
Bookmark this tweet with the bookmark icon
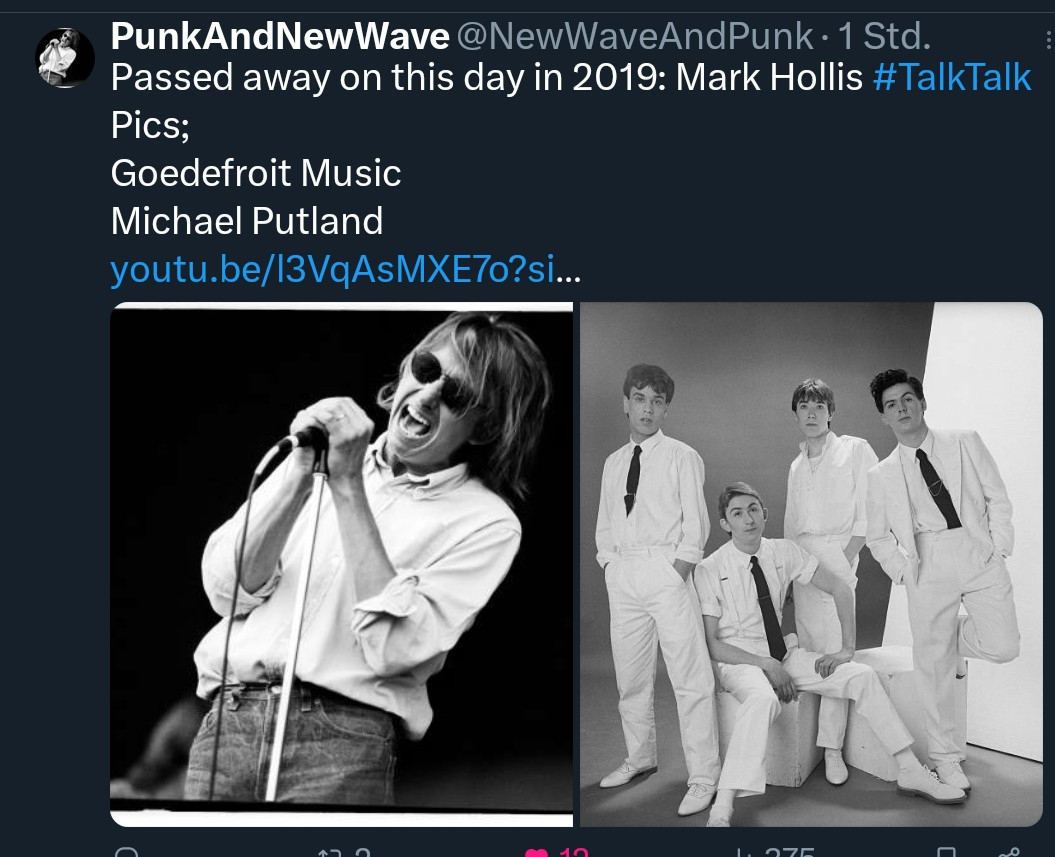tap(946, 853)
